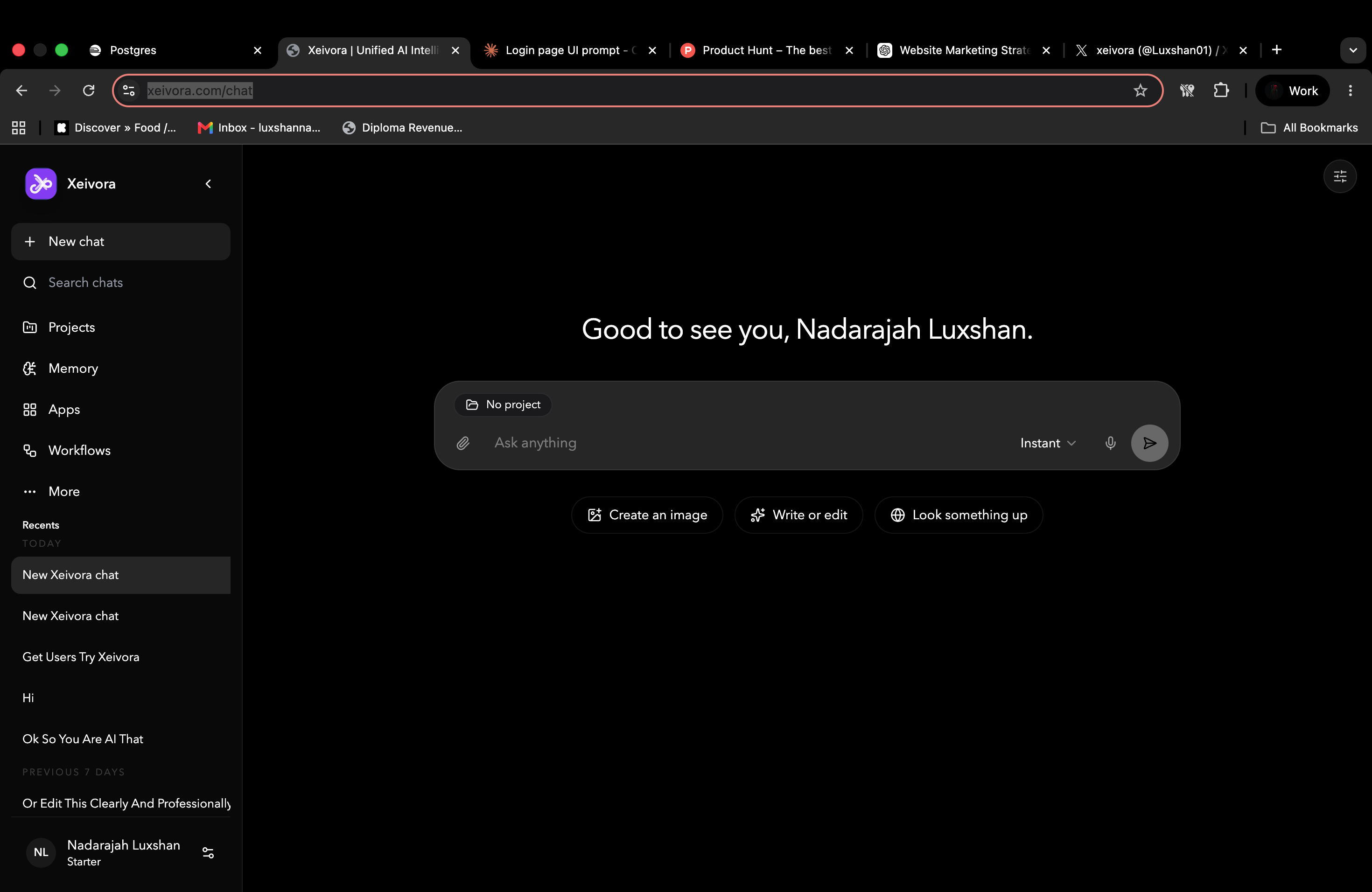Collapse the Xeivora sidebar with the chevron
The width and height of the screenshot is (1372, 892).
208,184
